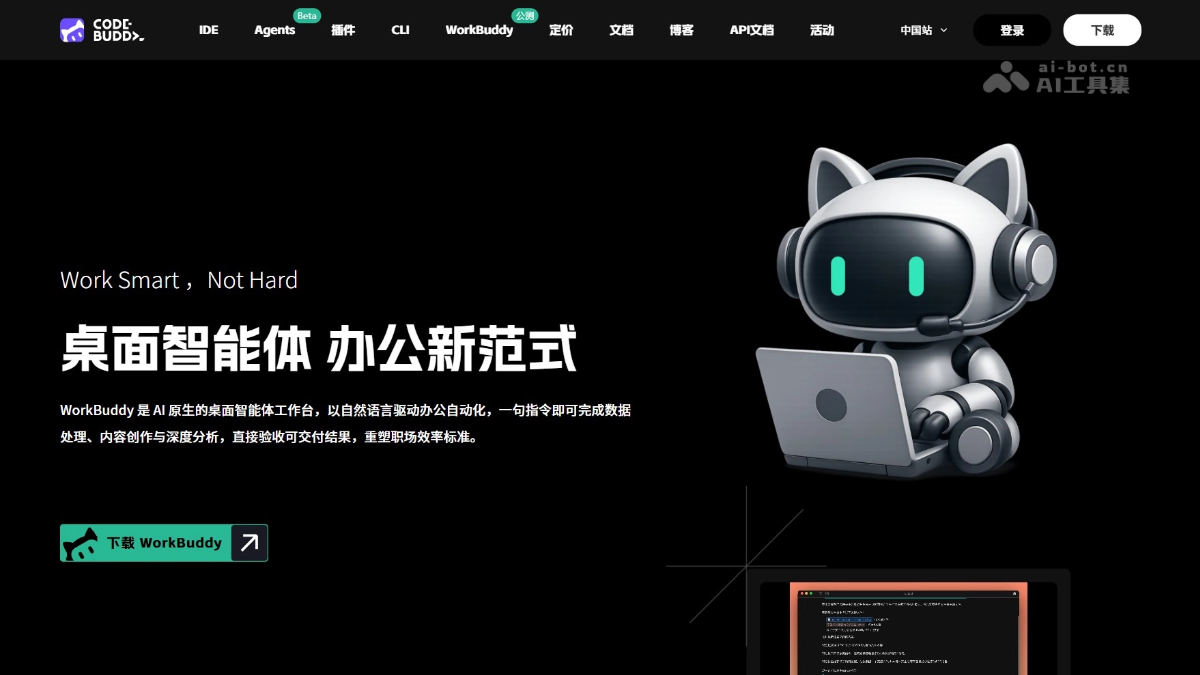Click the 公测 badge above WorkBuddy

(x=524, y=16)
